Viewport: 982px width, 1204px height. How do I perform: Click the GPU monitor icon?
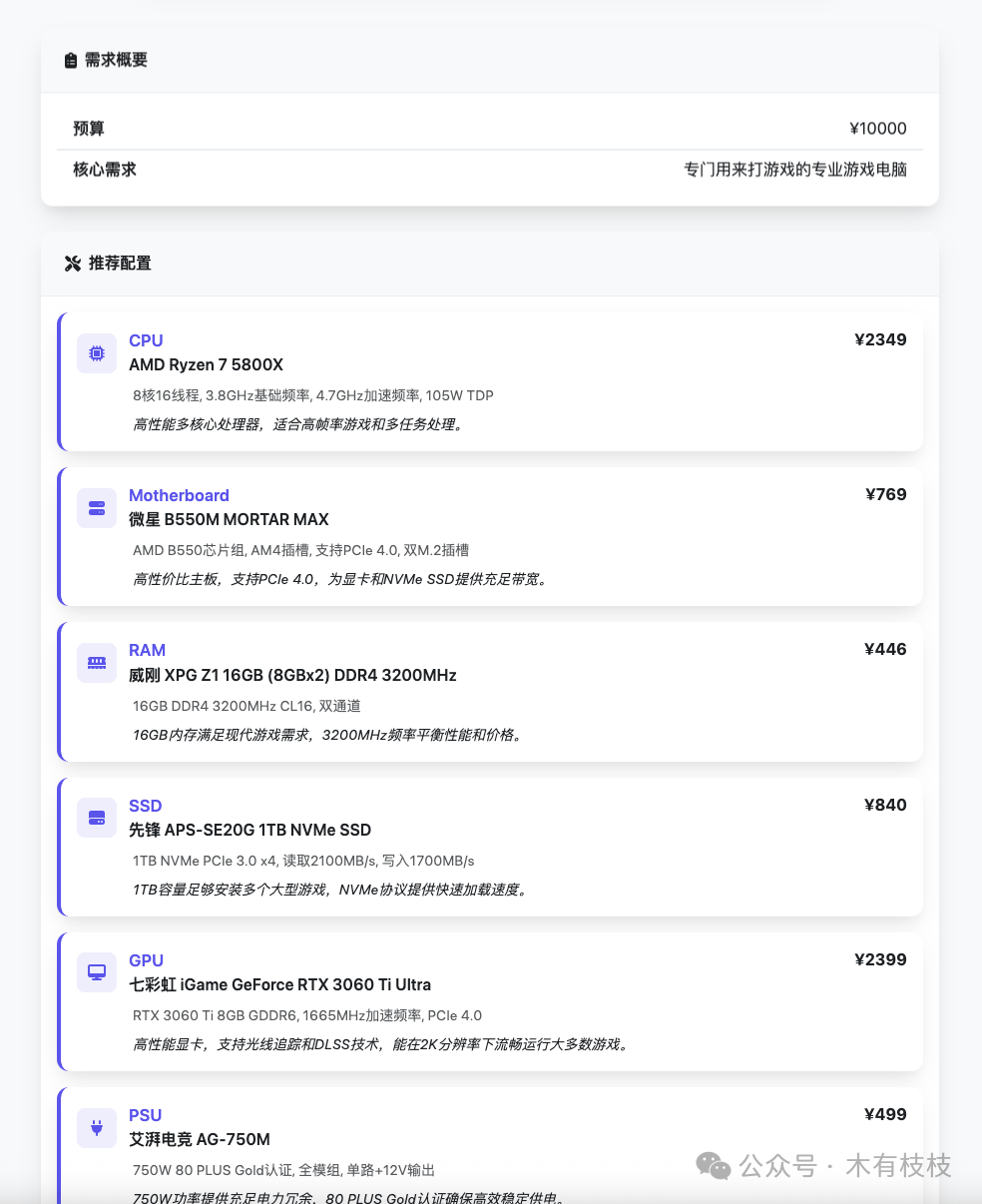pyautogui.click(x=97, y=972)
